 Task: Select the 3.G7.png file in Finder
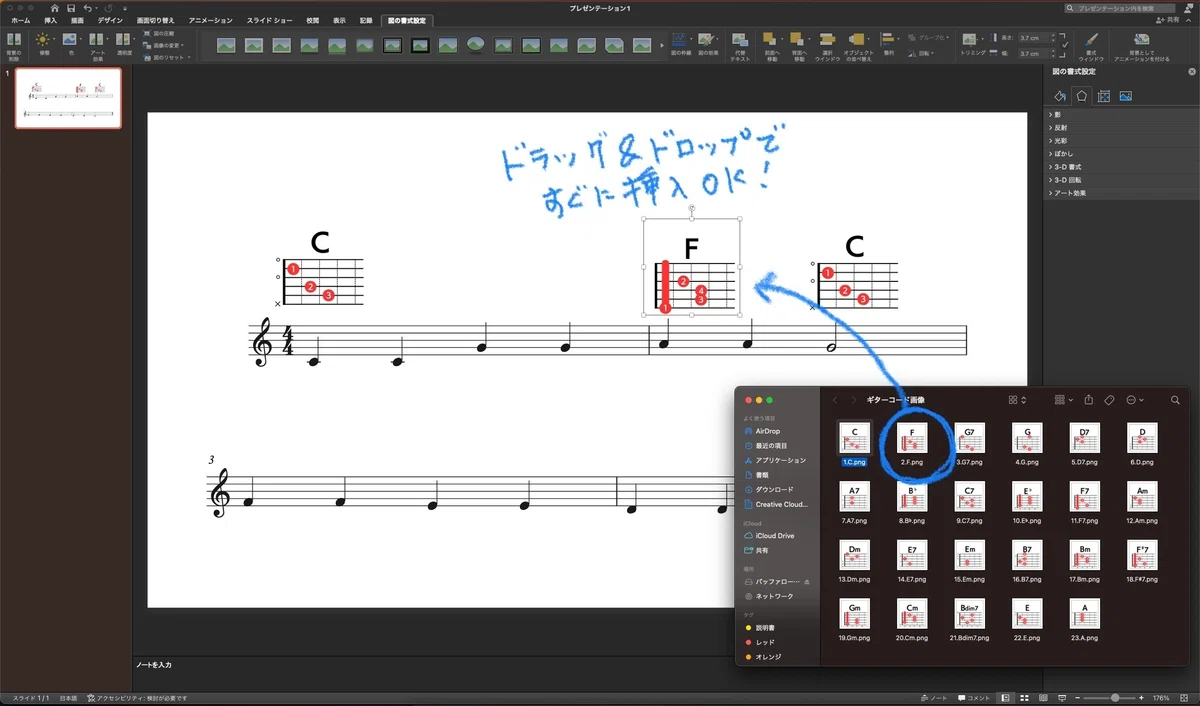pos(970,443)
